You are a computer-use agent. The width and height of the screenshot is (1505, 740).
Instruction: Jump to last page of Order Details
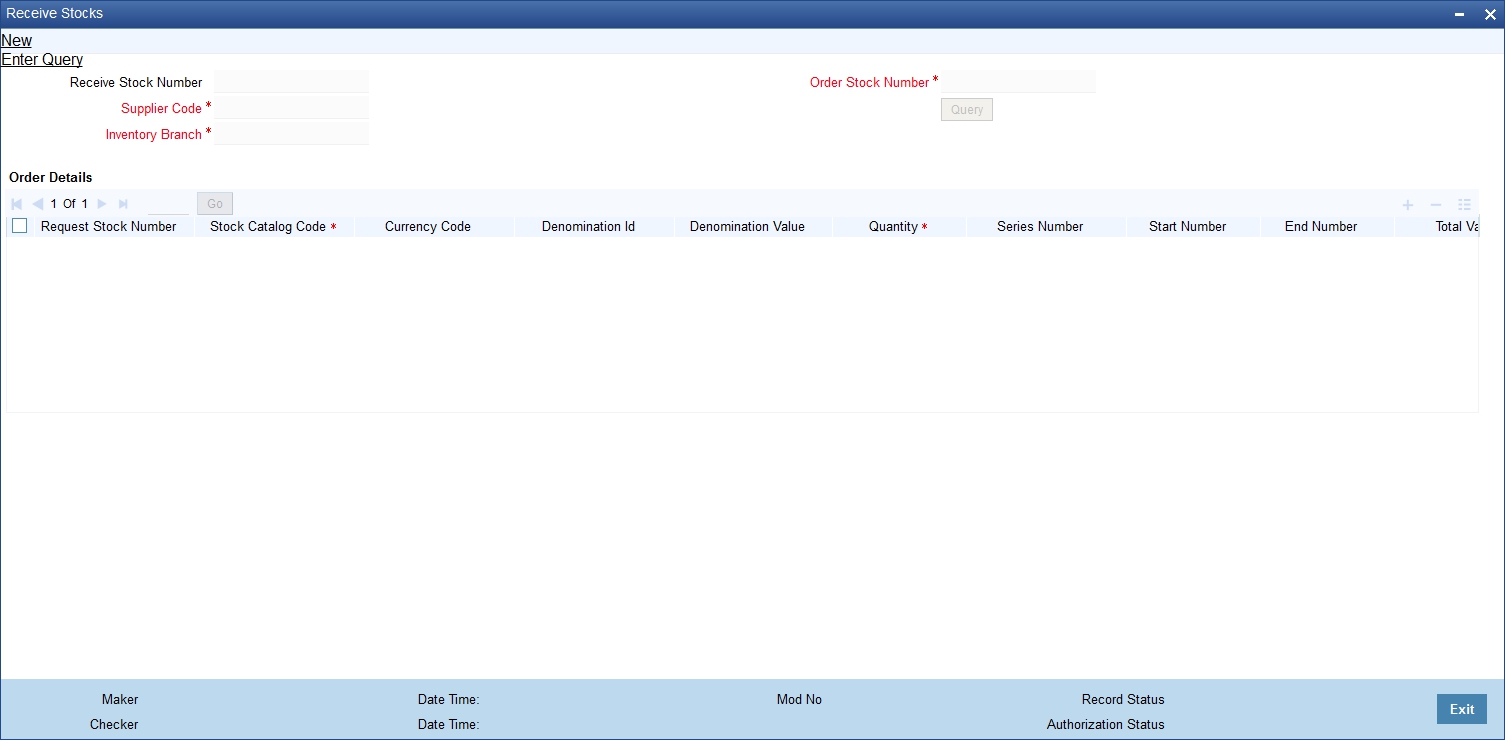[123, 204]
